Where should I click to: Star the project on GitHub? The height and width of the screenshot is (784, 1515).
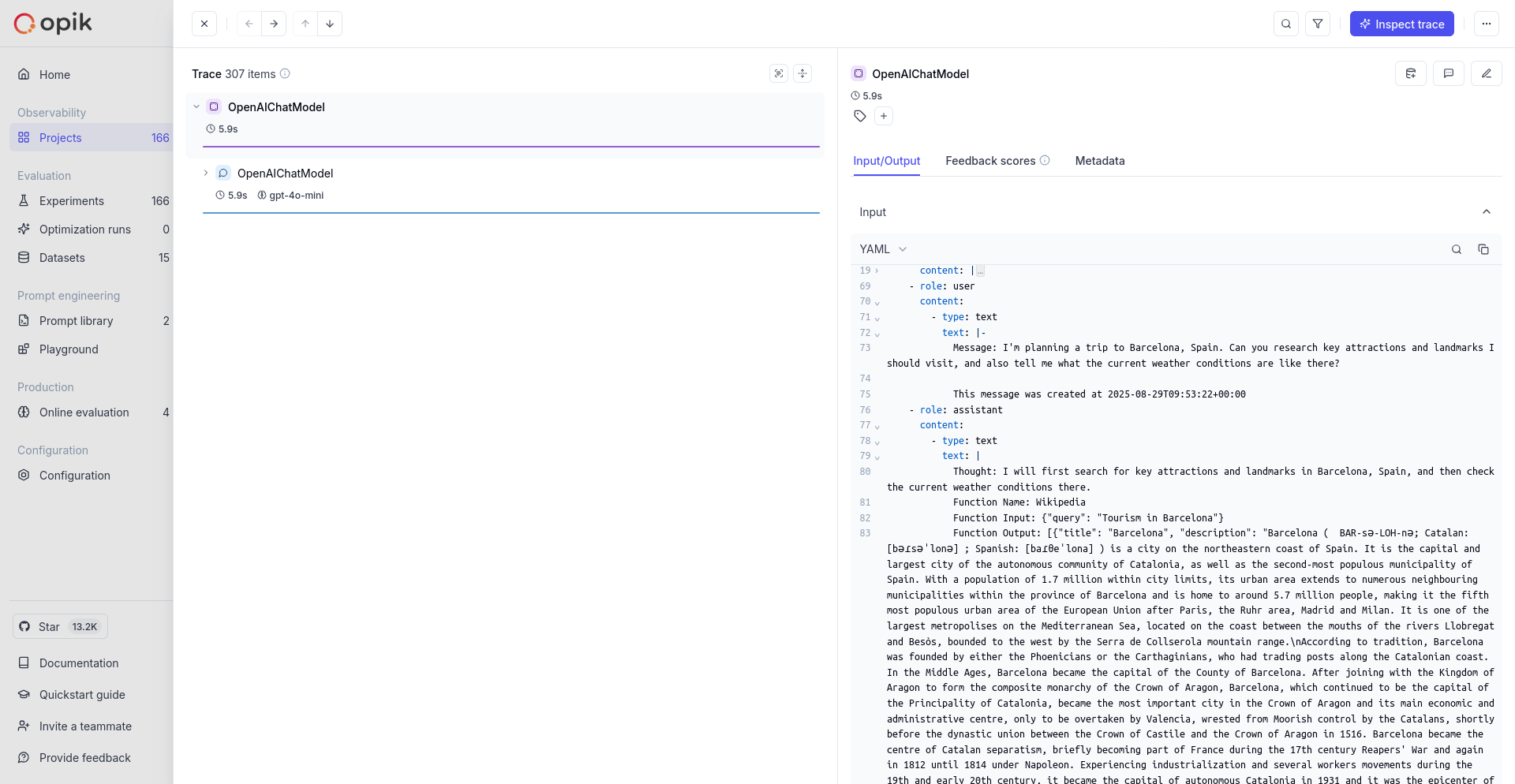pyautogui.click(x=60, y=626)
